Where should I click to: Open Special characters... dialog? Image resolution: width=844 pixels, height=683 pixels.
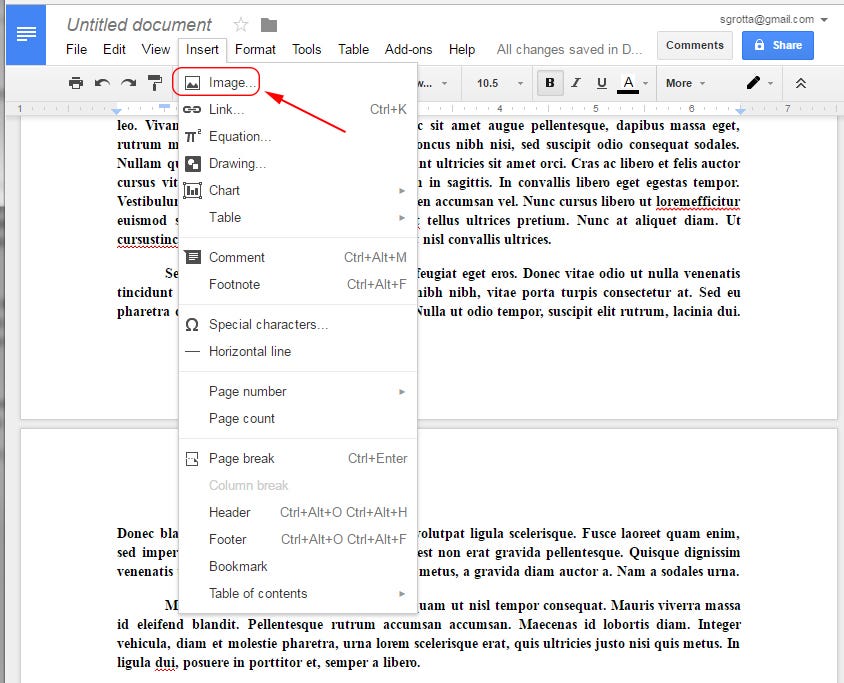coord(298,324)
